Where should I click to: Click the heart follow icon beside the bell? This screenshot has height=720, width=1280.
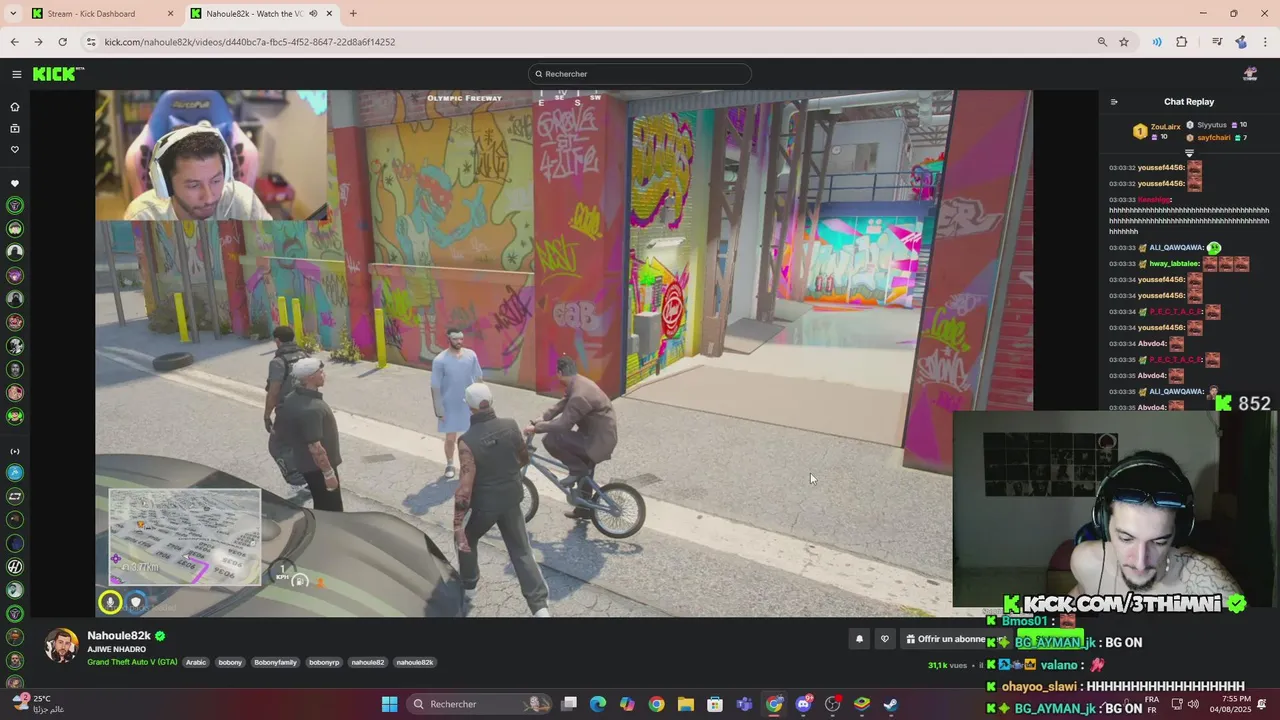(884, 639)
